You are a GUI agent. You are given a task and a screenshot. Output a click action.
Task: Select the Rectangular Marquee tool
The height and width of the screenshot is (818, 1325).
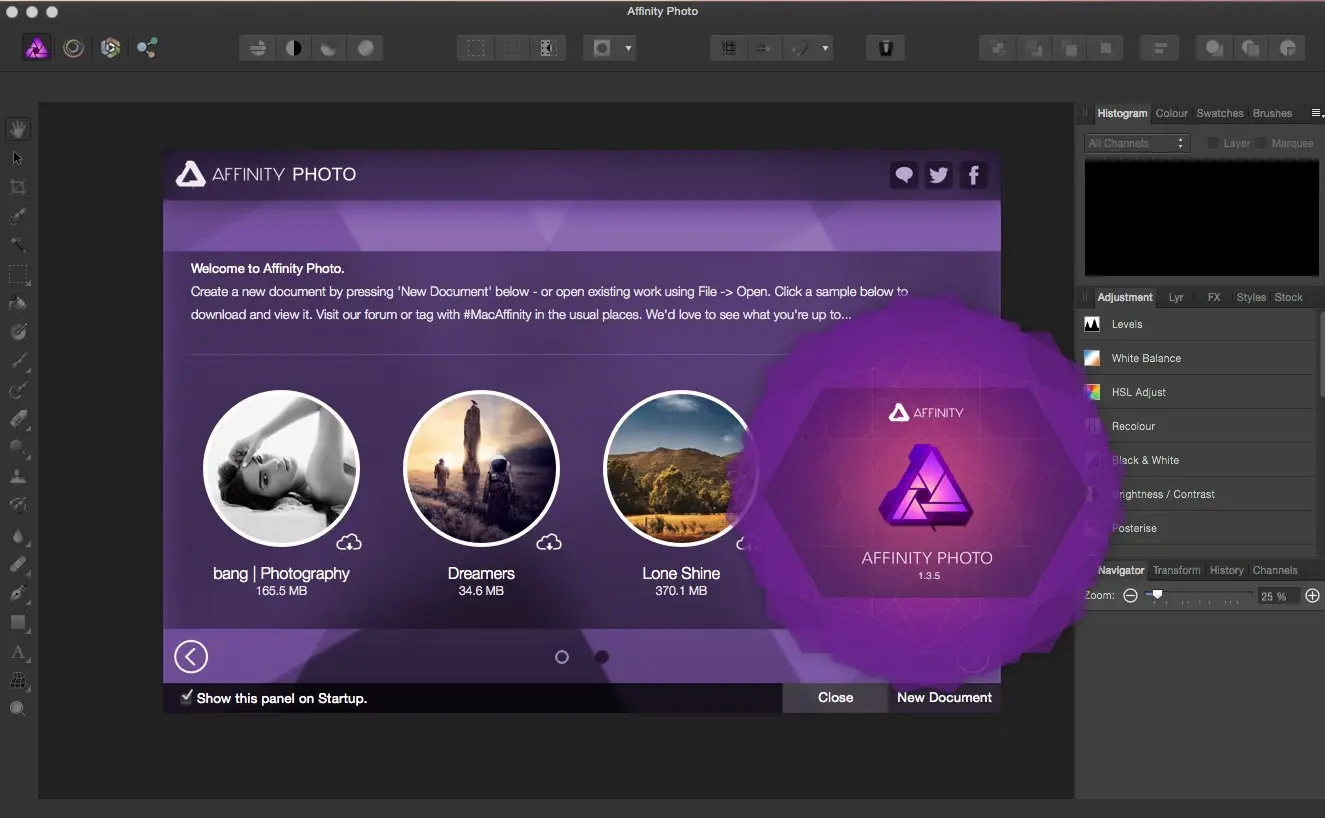tap(18, 274)
